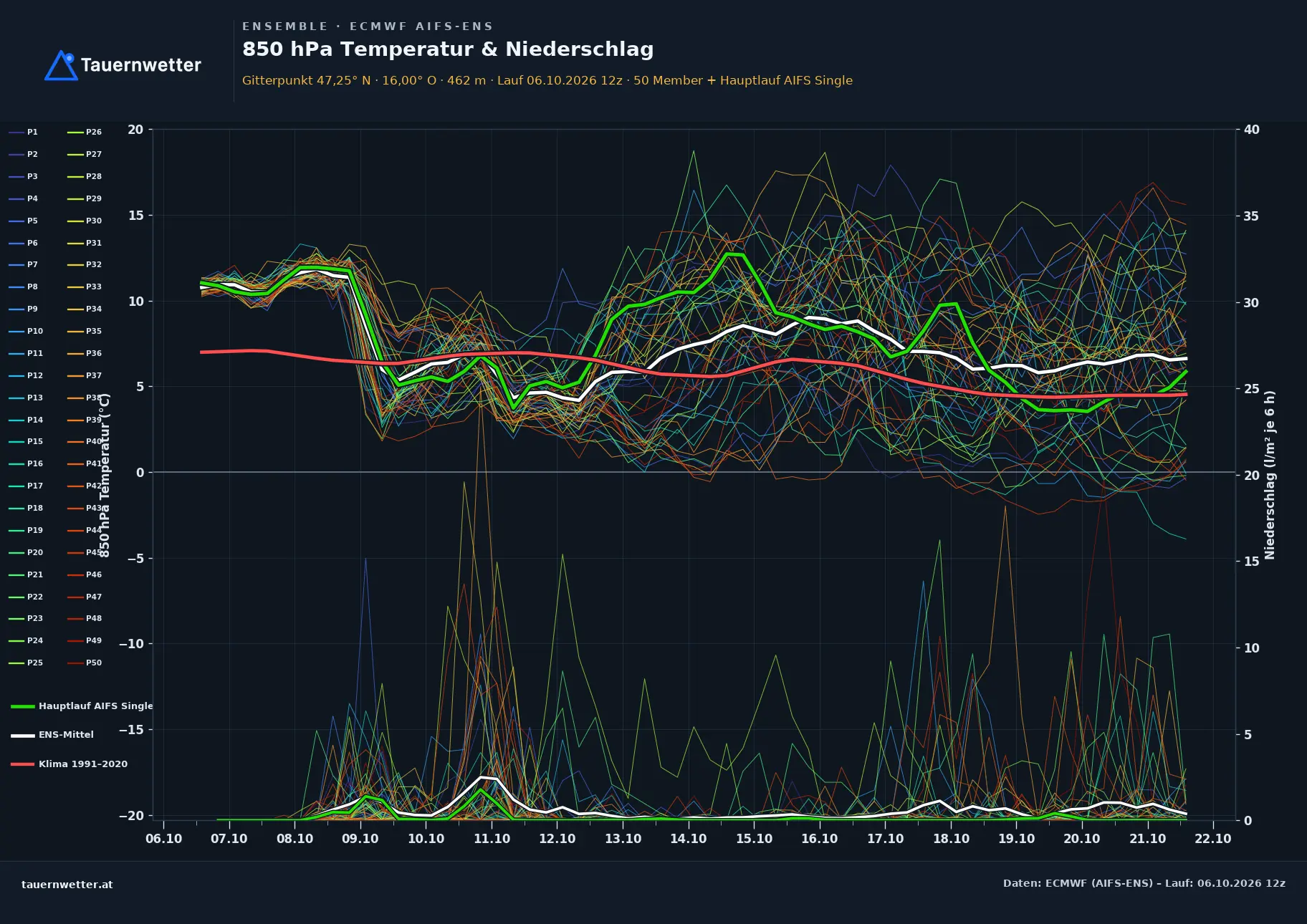The height and width of the screenshot is (924, 1307).
Task: Click the Gitterpunkt subtitle line
Action: pyautogui.click(x=547, y=80)
